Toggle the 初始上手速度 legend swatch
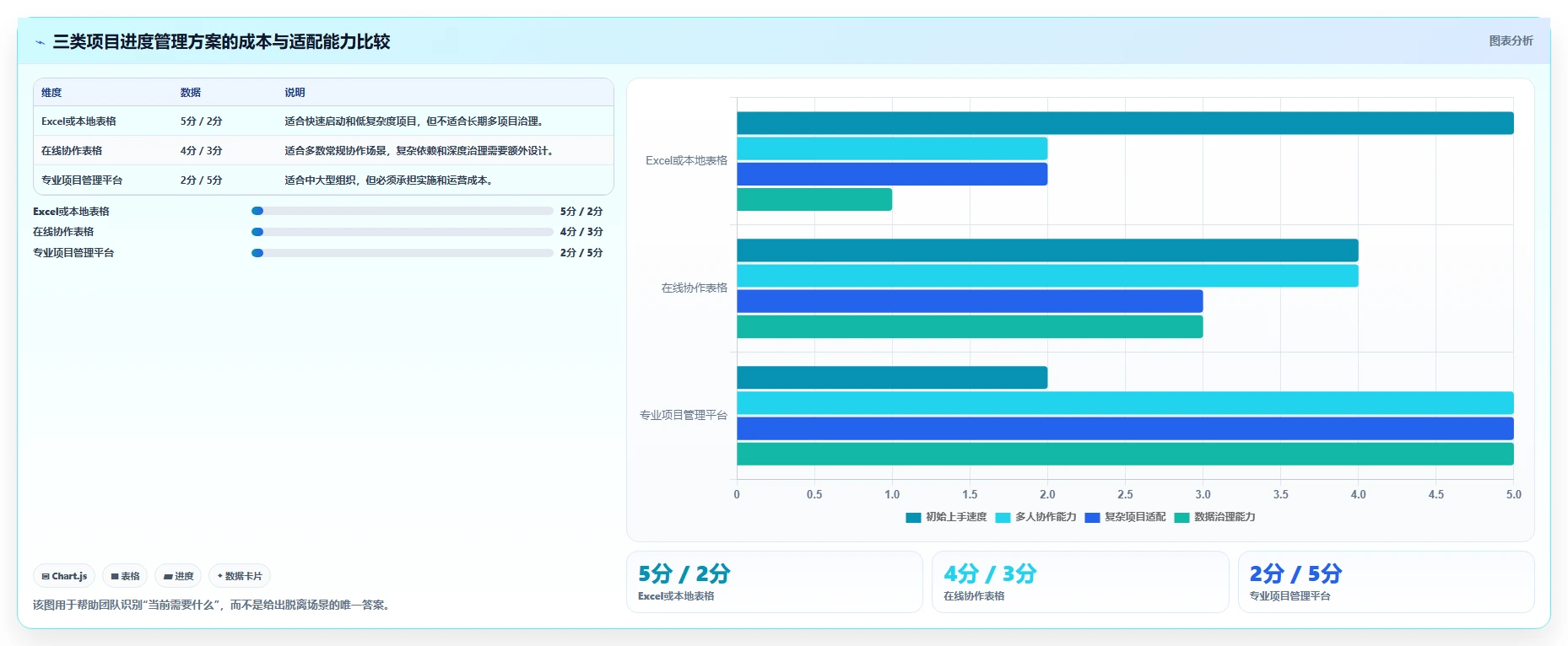The height and width of the screenshot is (646, 1568). (x=913, y=517)
